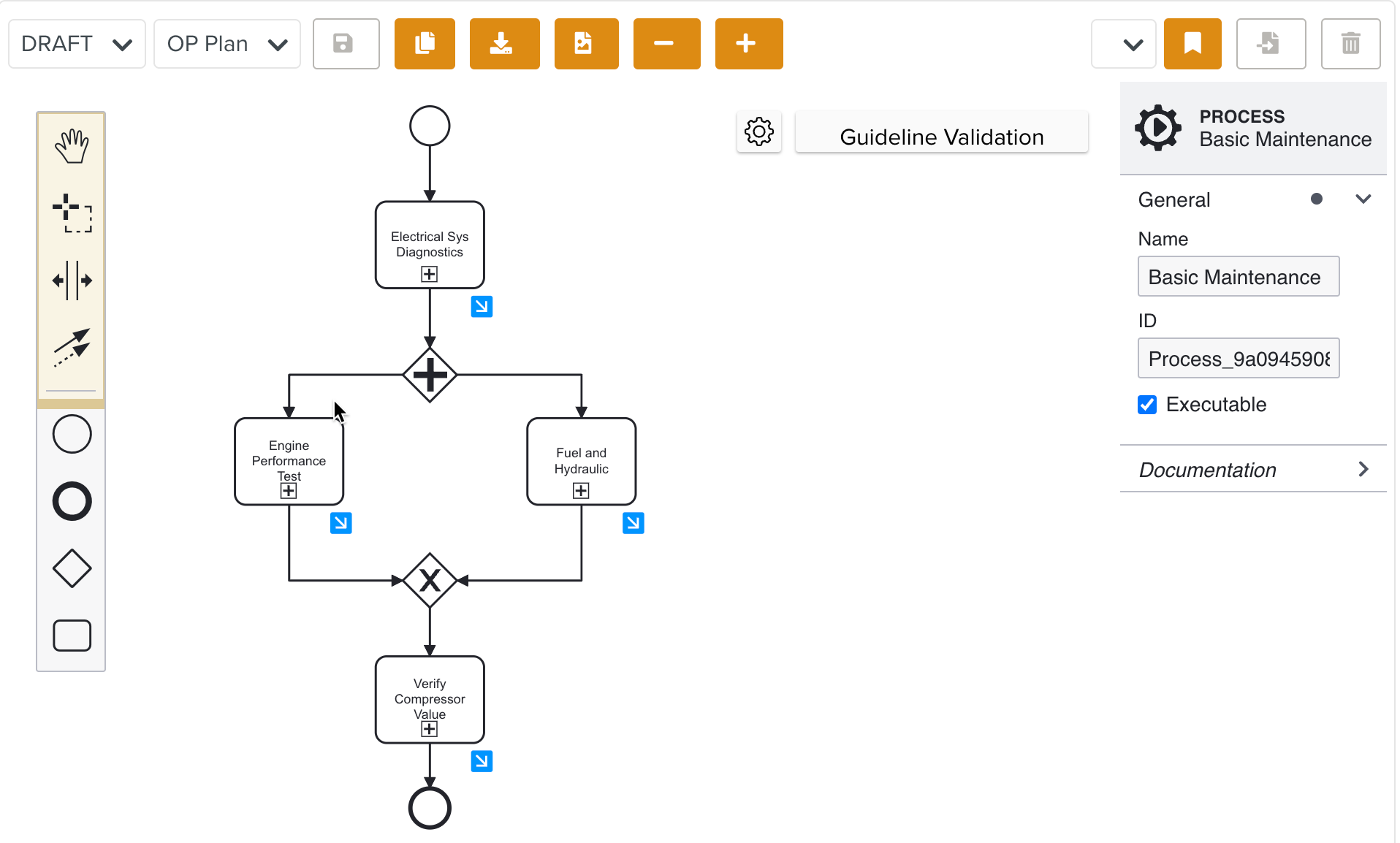The width and height of the screenshot is (1400, 843).
Task: Expand Electrical Sys Diagnostics subprocess marker
Action: (x=430, y=275)
